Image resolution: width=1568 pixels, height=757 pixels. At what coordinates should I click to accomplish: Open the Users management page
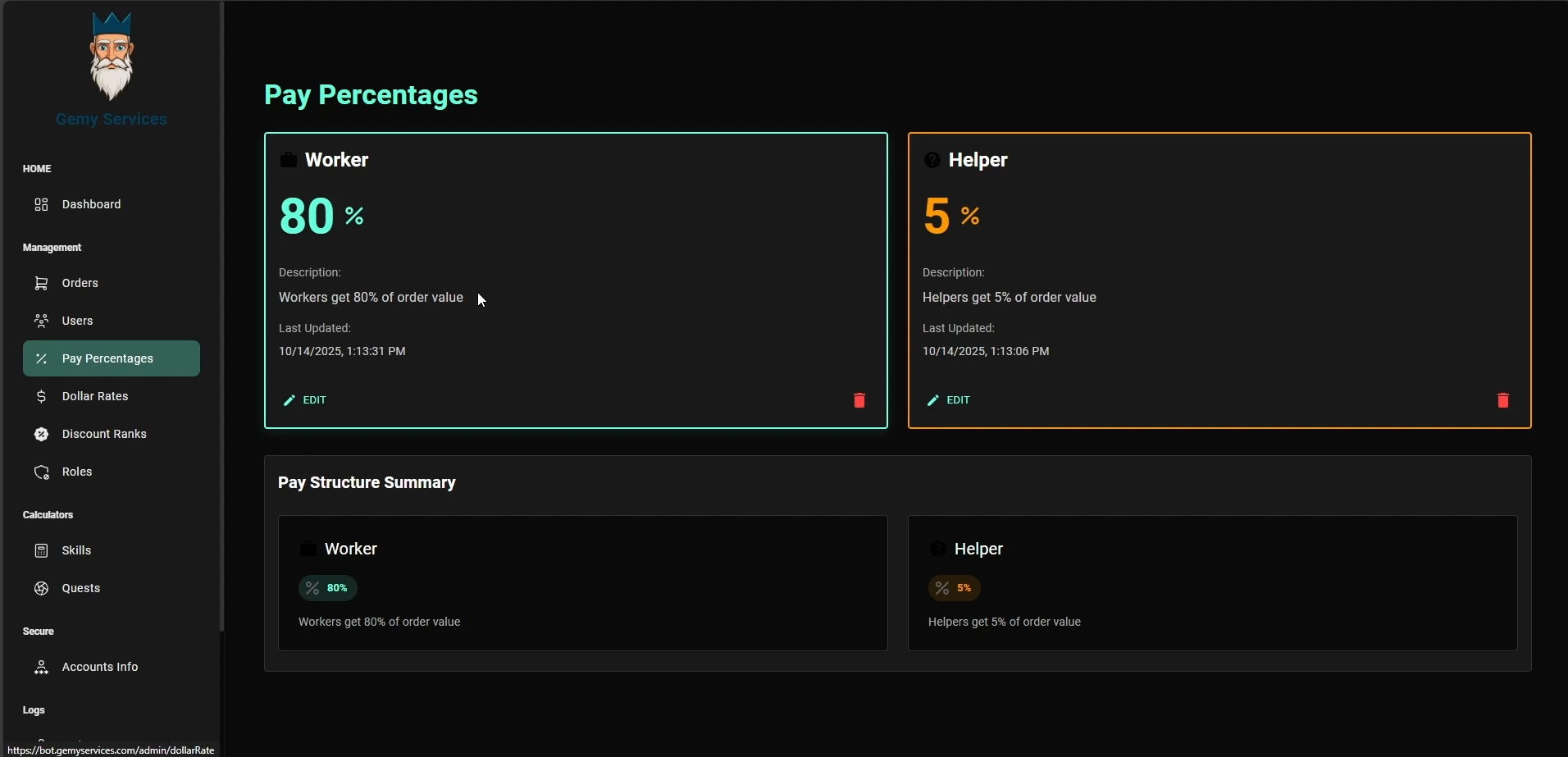point(112,321)
